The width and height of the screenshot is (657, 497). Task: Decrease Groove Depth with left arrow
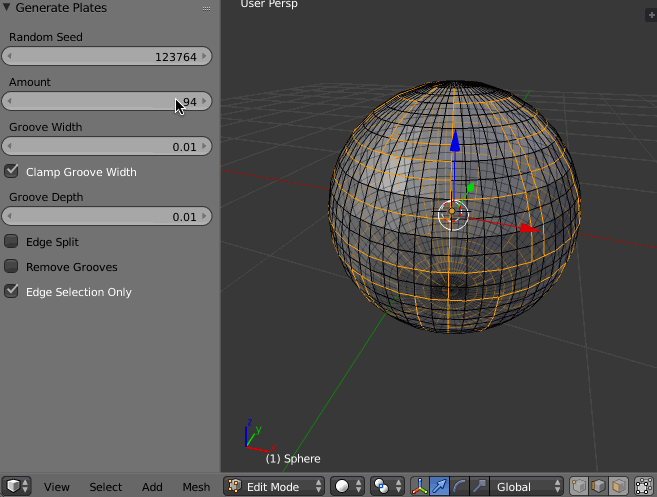tap(9, 216)
